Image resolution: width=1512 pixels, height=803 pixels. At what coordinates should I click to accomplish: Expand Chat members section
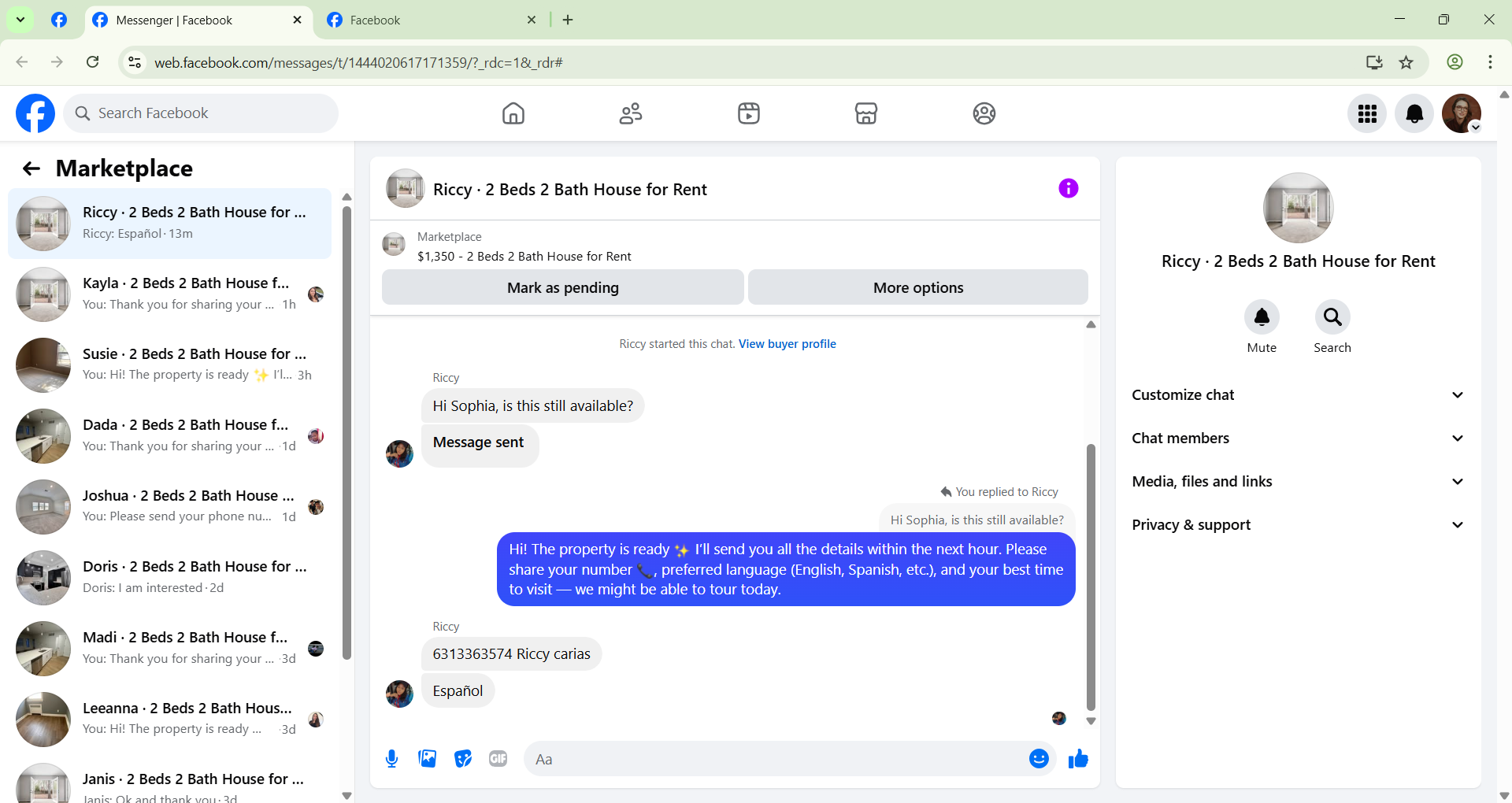(x=1298, y=439)
